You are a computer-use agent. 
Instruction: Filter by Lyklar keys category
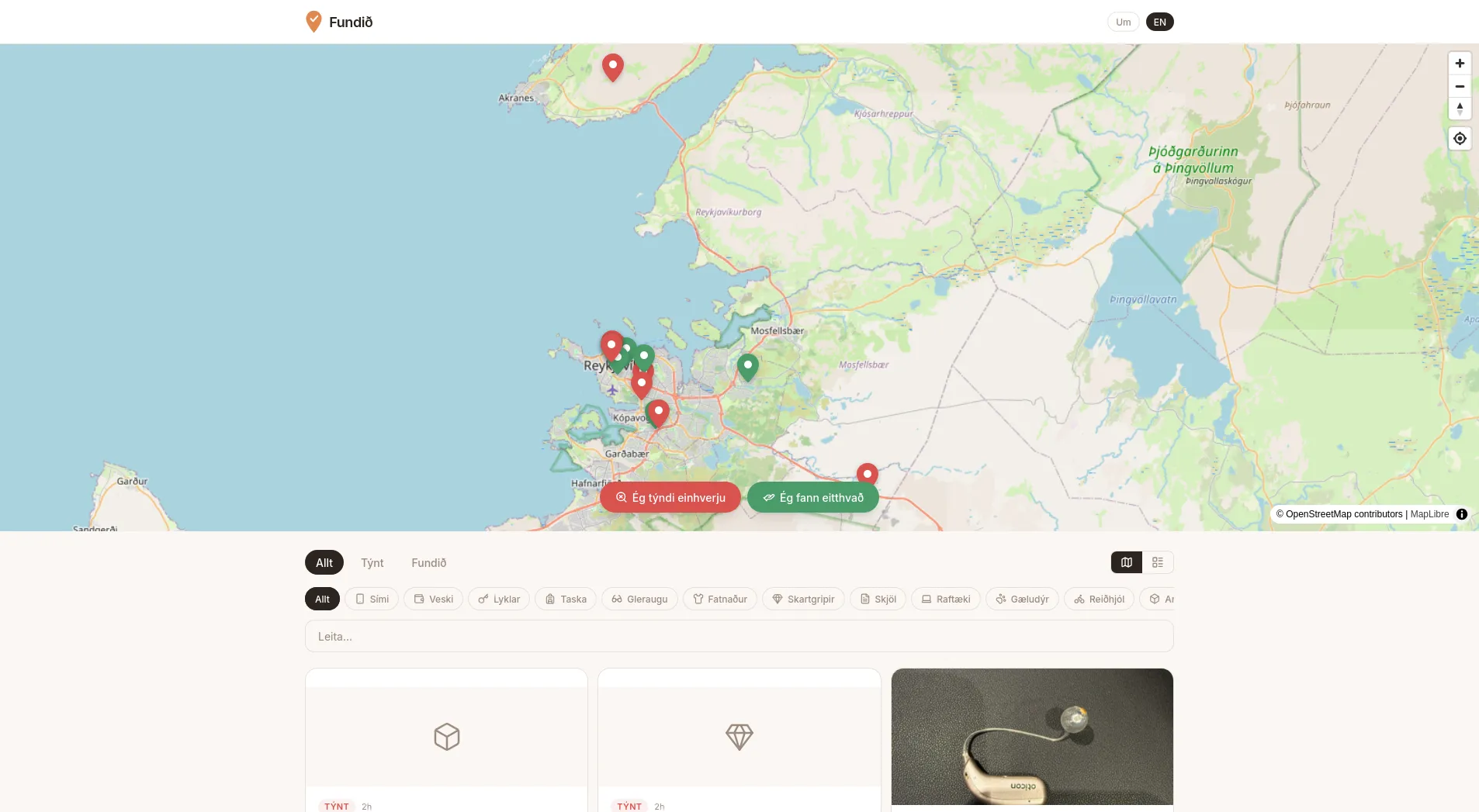(x=499, y=599)
